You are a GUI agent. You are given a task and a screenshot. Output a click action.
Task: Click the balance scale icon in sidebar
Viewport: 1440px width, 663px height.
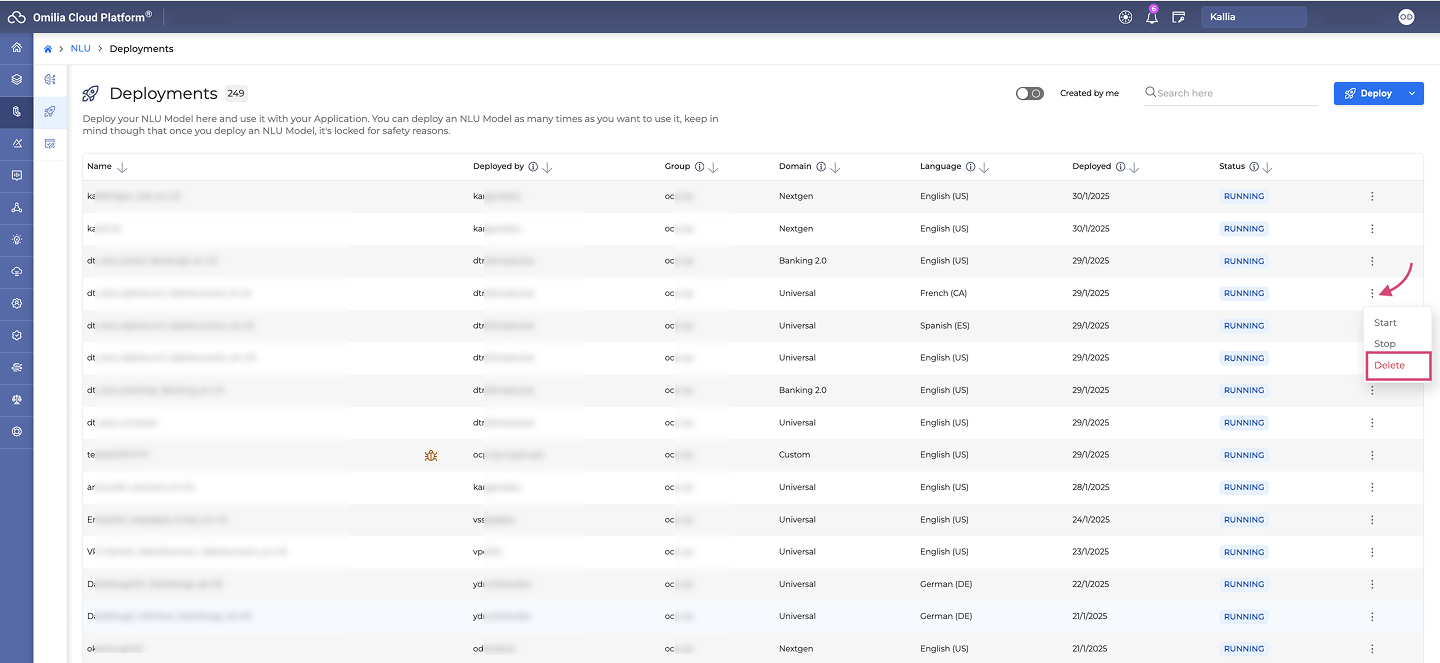coord(17,400)
